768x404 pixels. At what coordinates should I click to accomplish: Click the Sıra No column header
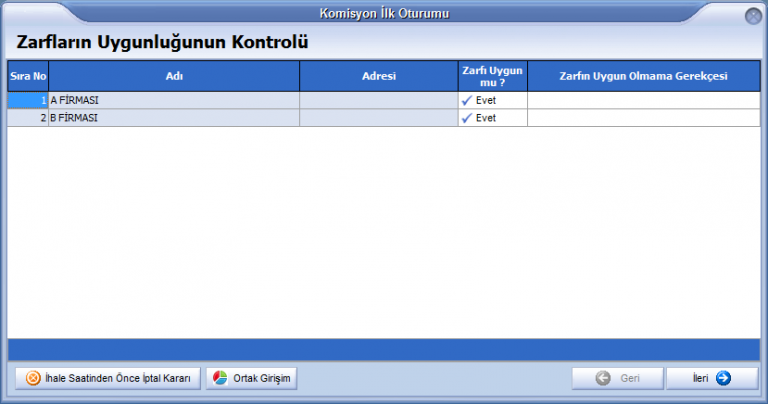28,76
